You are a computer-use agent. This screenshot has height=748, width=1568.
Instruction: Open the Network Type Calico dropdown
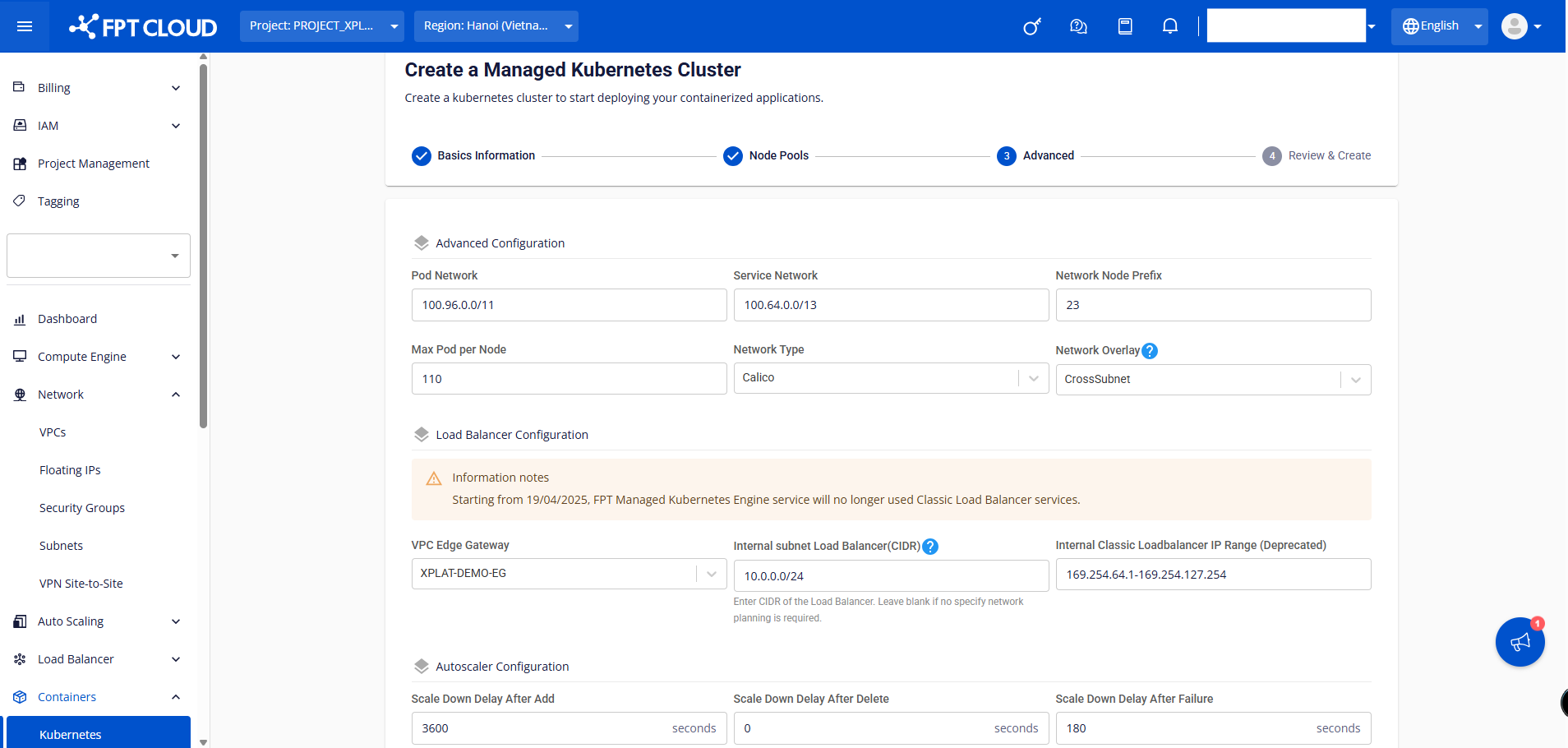click(x=890, y=378)
